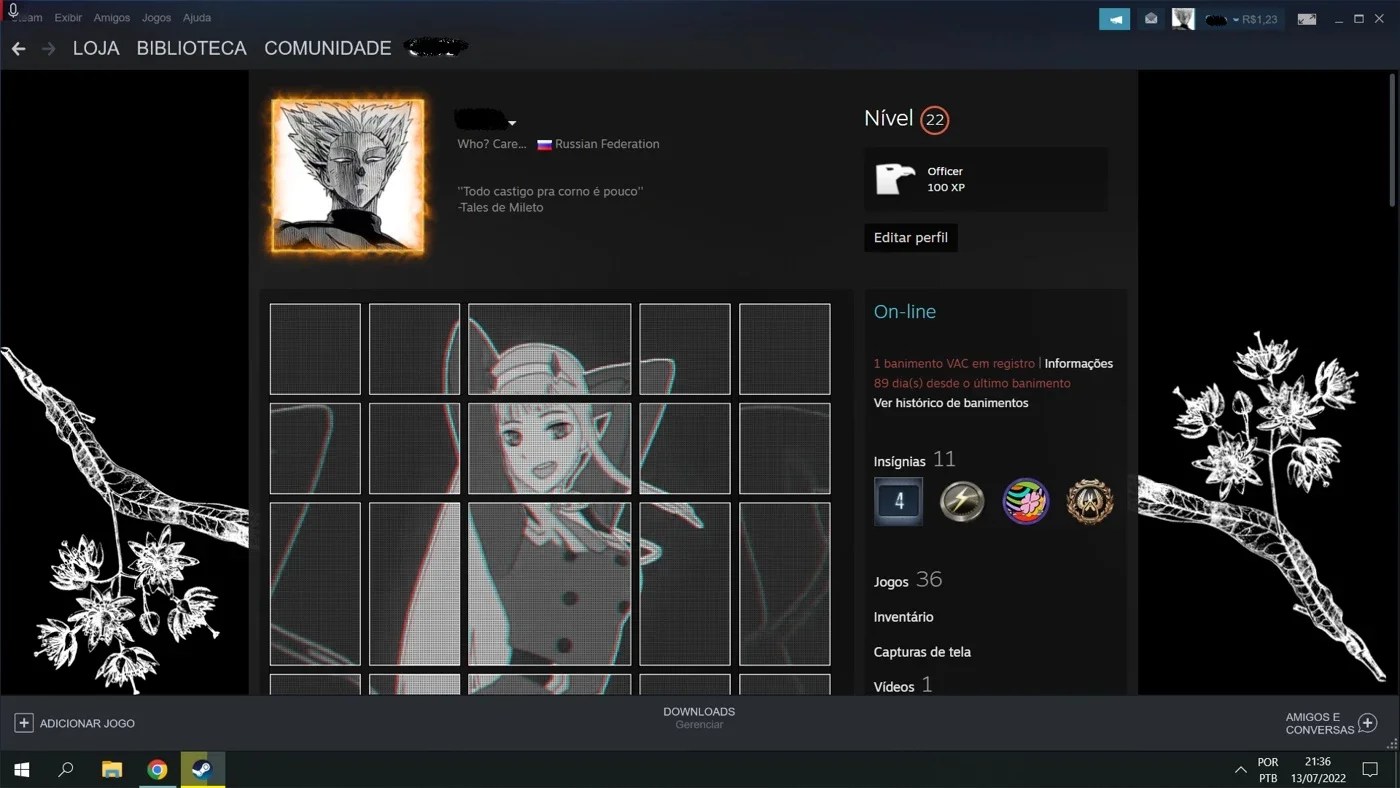Open Google Chrome from taskbar

pos(157,769)
